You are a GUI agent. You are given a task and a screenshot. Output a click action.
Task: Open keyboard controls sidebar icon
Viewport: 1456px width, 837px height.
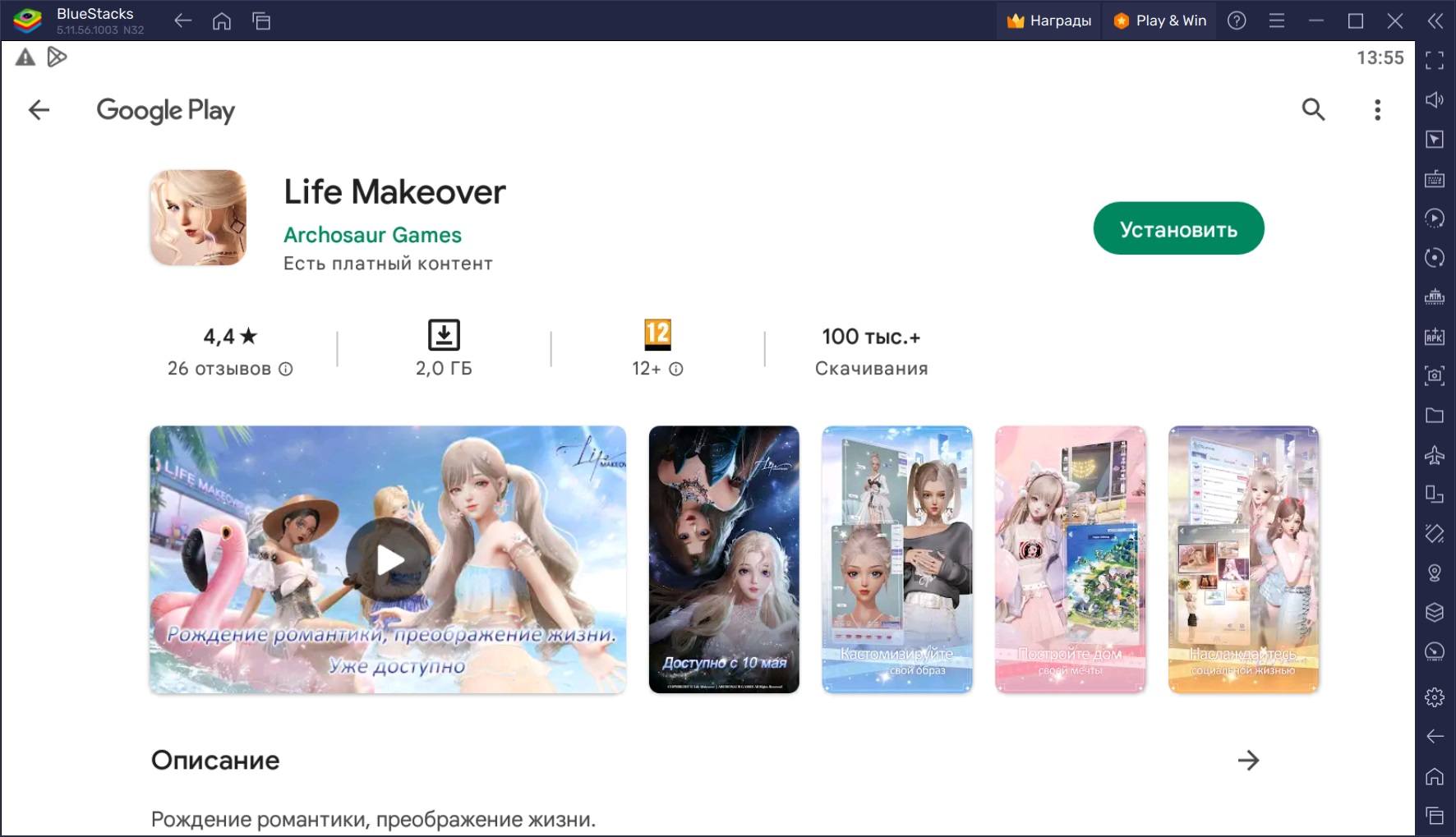point(1435,179)
